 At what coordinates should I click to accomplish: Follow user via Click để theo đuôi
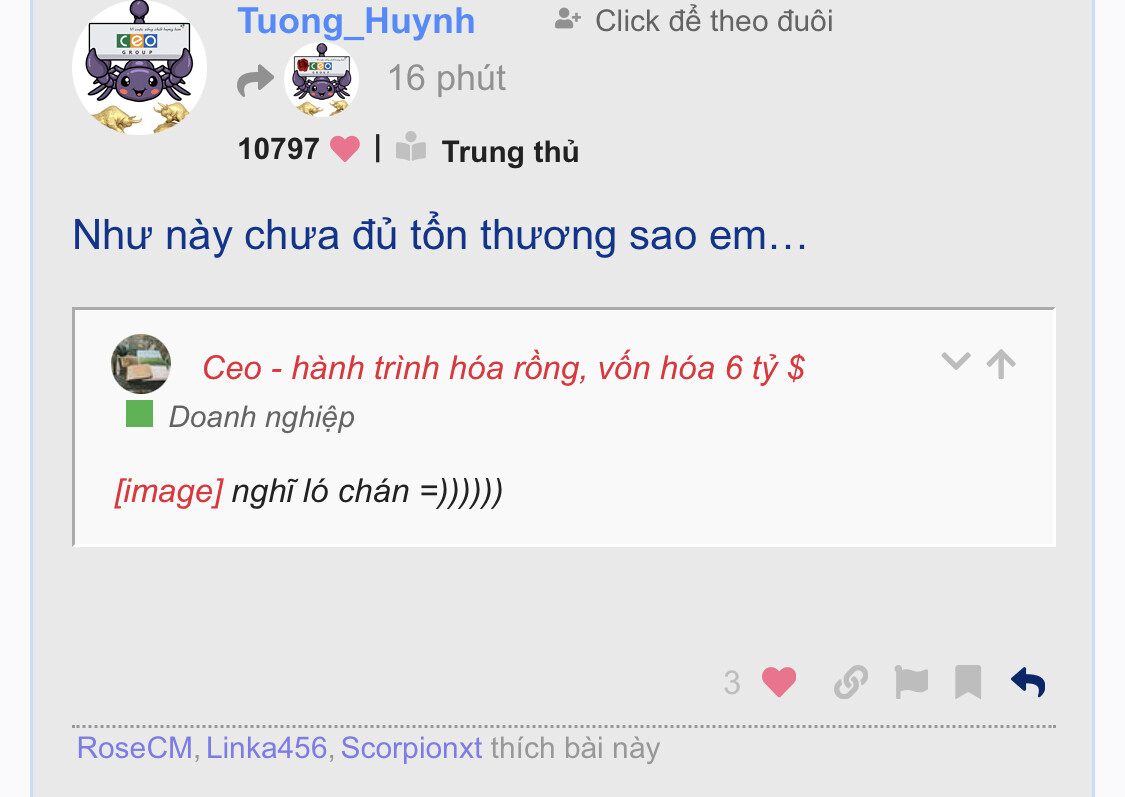point(714,21)
